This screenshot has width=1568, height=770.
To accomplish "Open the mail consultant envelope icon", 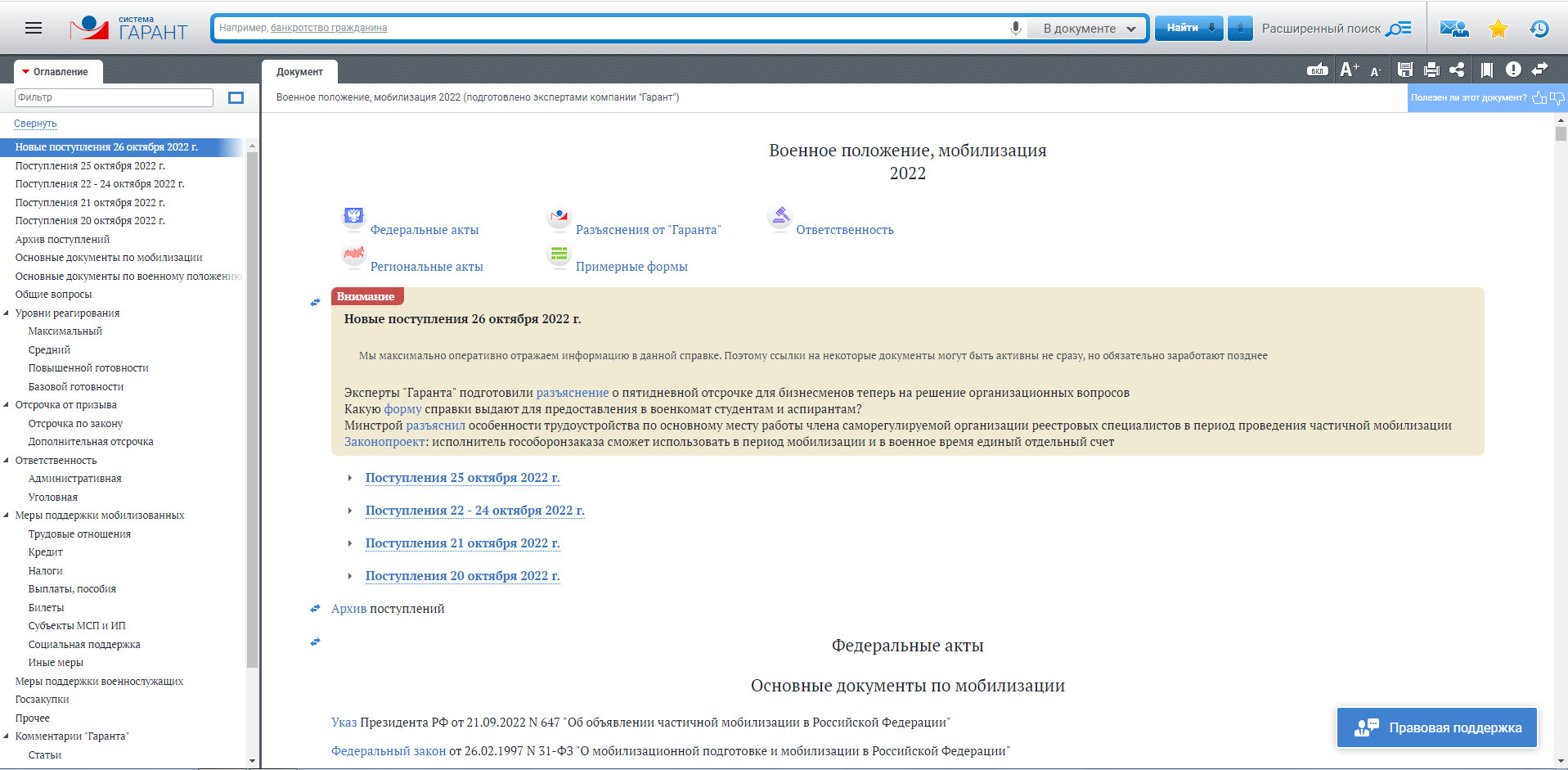I will (x=1454, y=29).
